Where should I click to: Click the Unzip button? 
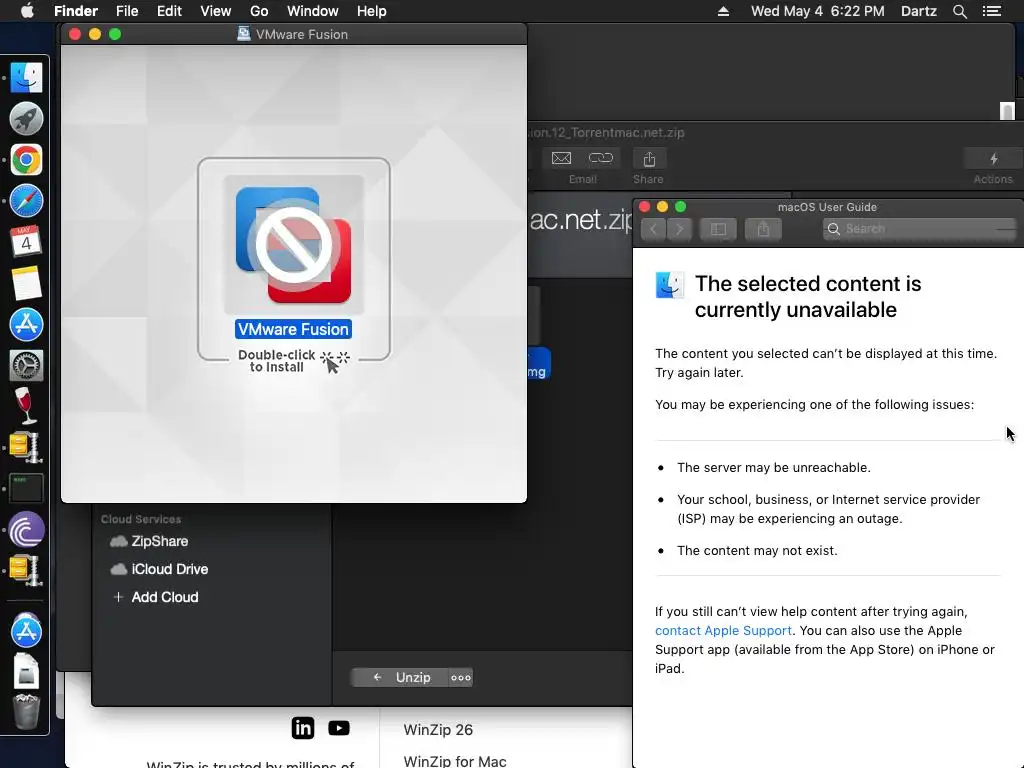tap(400, 677)
